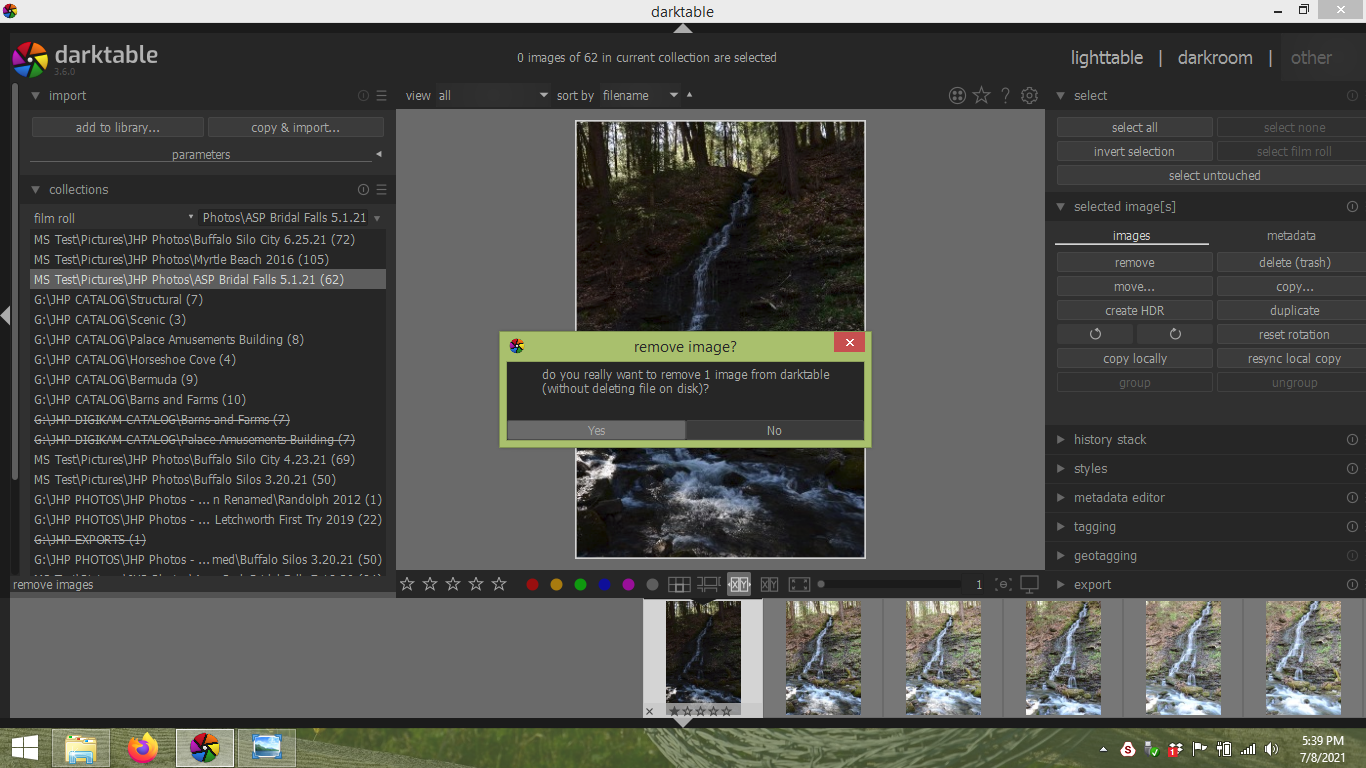Cancel removal with No button

click(774, 430)
